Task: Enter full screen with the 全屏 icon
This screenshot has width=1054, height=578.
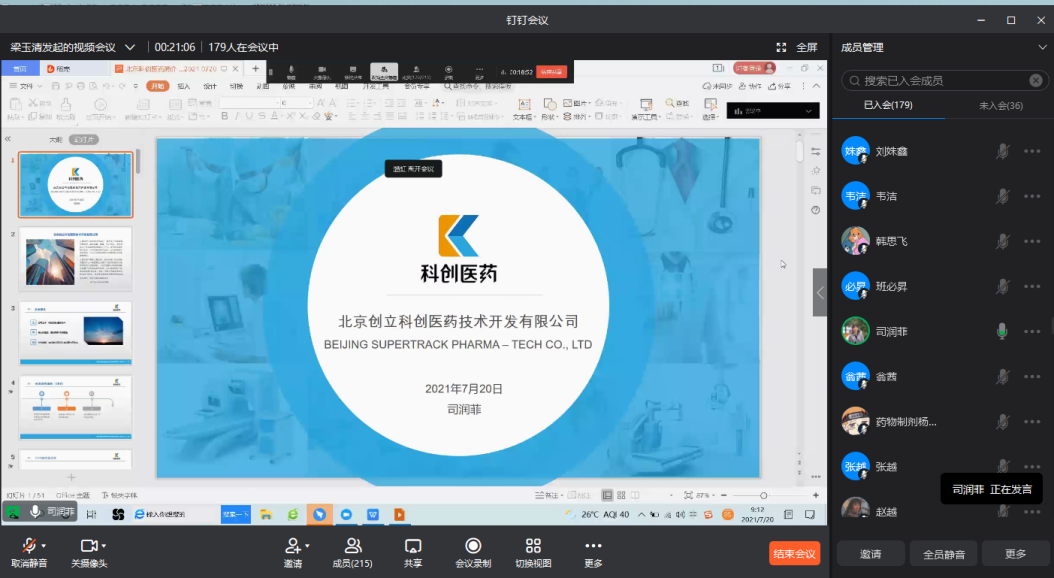Action: 782,47
